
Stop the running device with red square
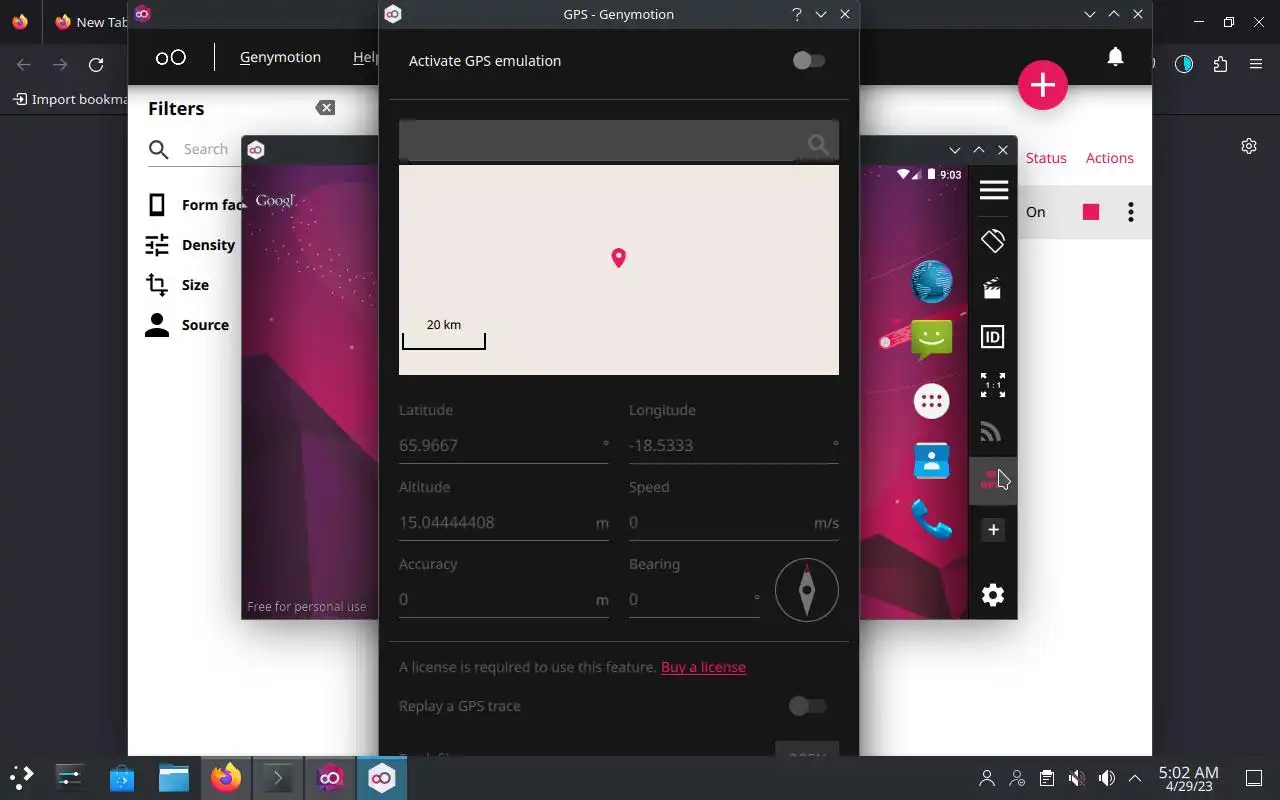[1091, 212]
